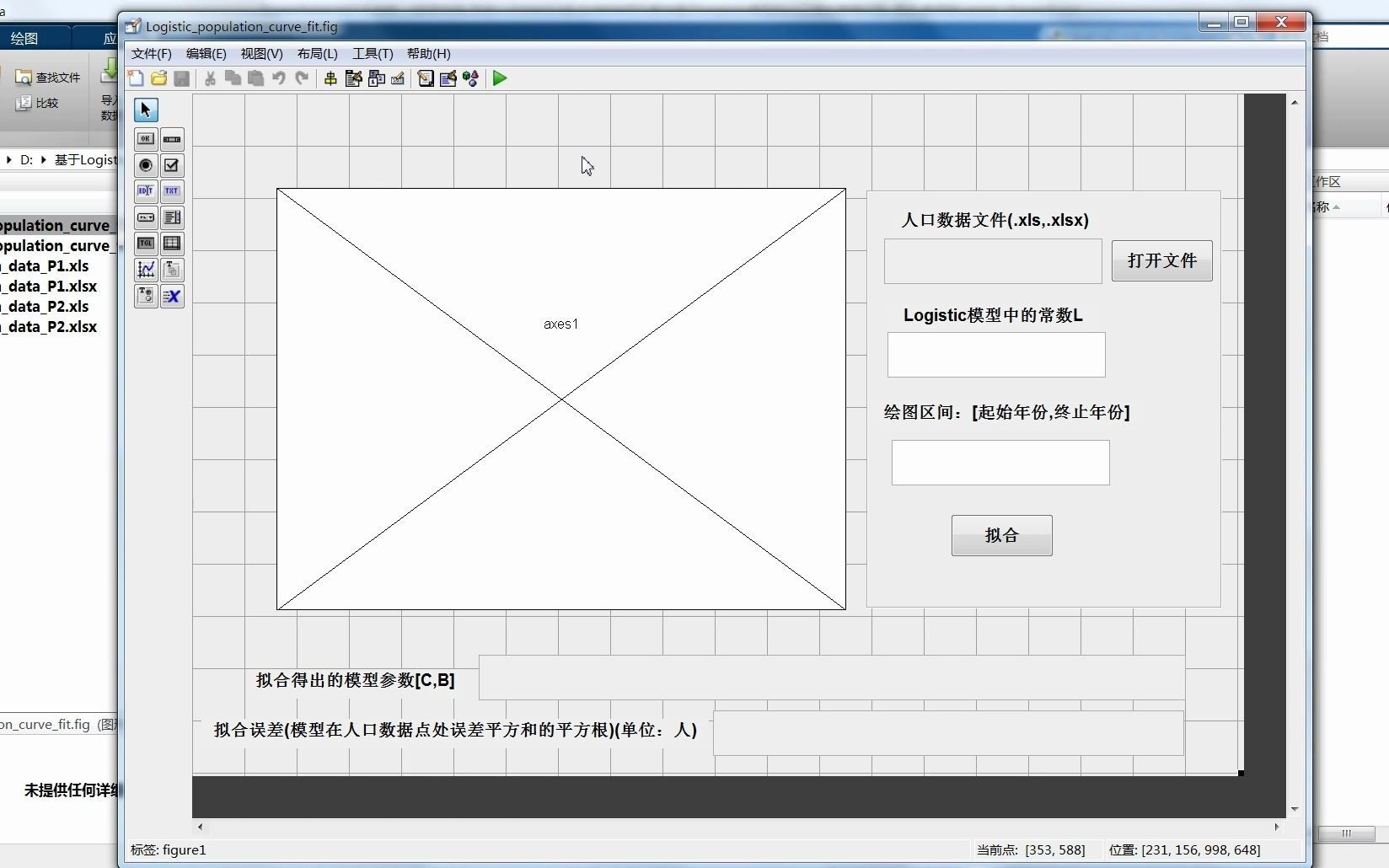The width and height of the screenshot is (1389, 868).
Task: Click the horizontal scrollbar right arrow
Action: (x=1277, y=827)
